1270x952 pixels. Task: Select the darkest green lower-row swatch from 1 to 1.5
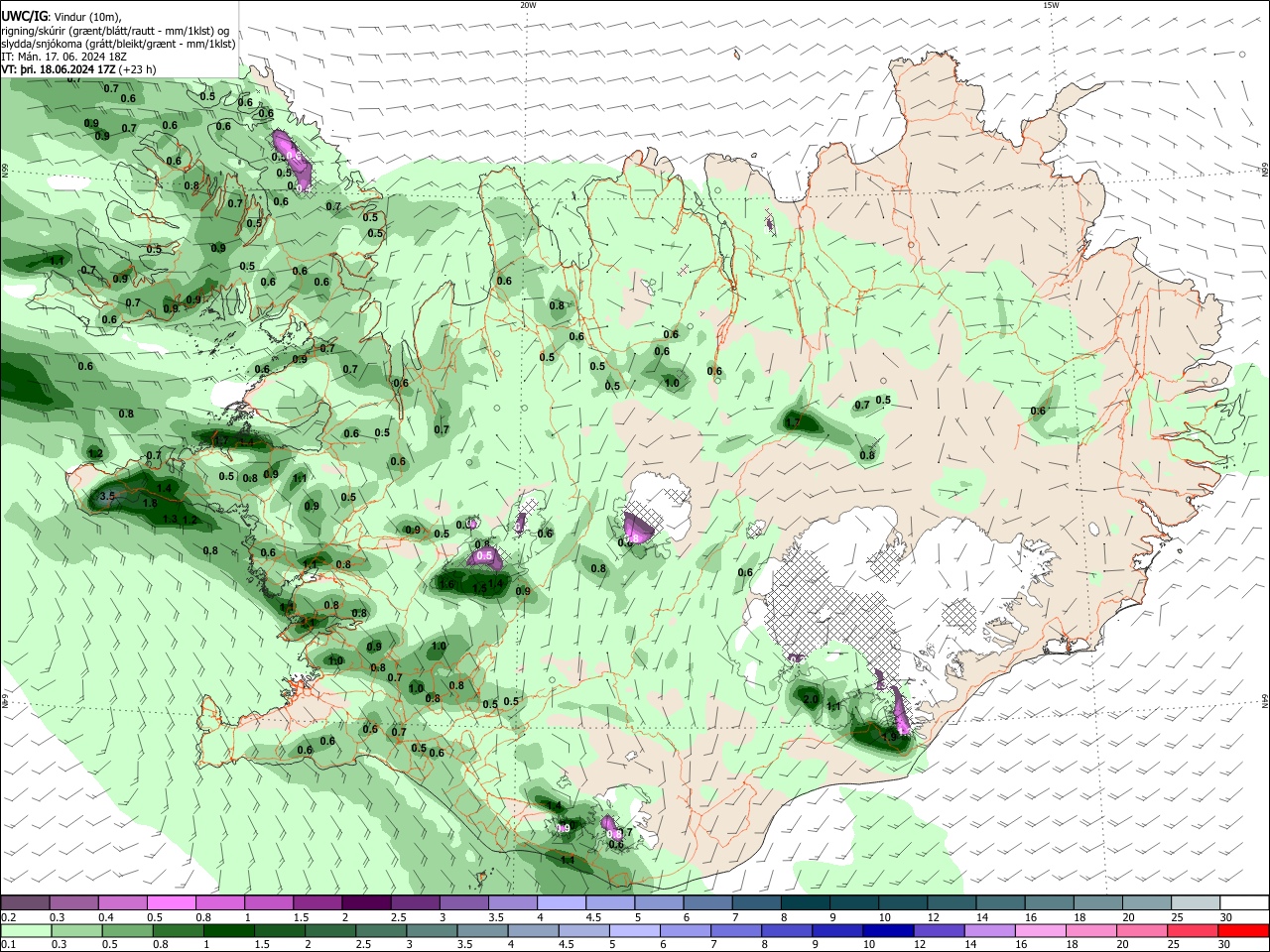[x=228, y=930]
